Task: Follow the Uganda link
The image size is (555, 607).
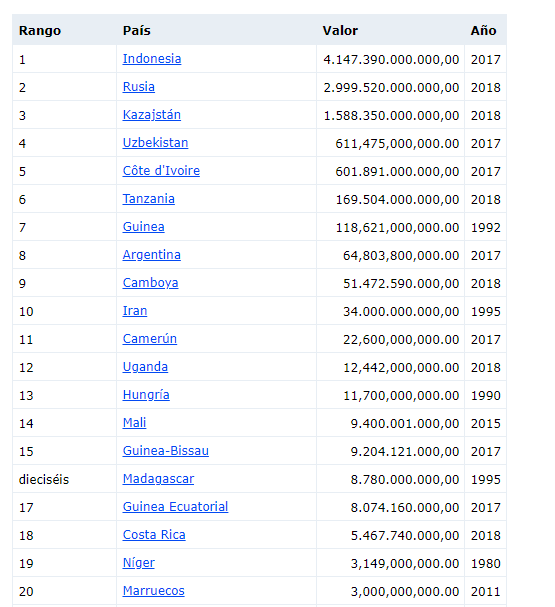Action: 145,367
